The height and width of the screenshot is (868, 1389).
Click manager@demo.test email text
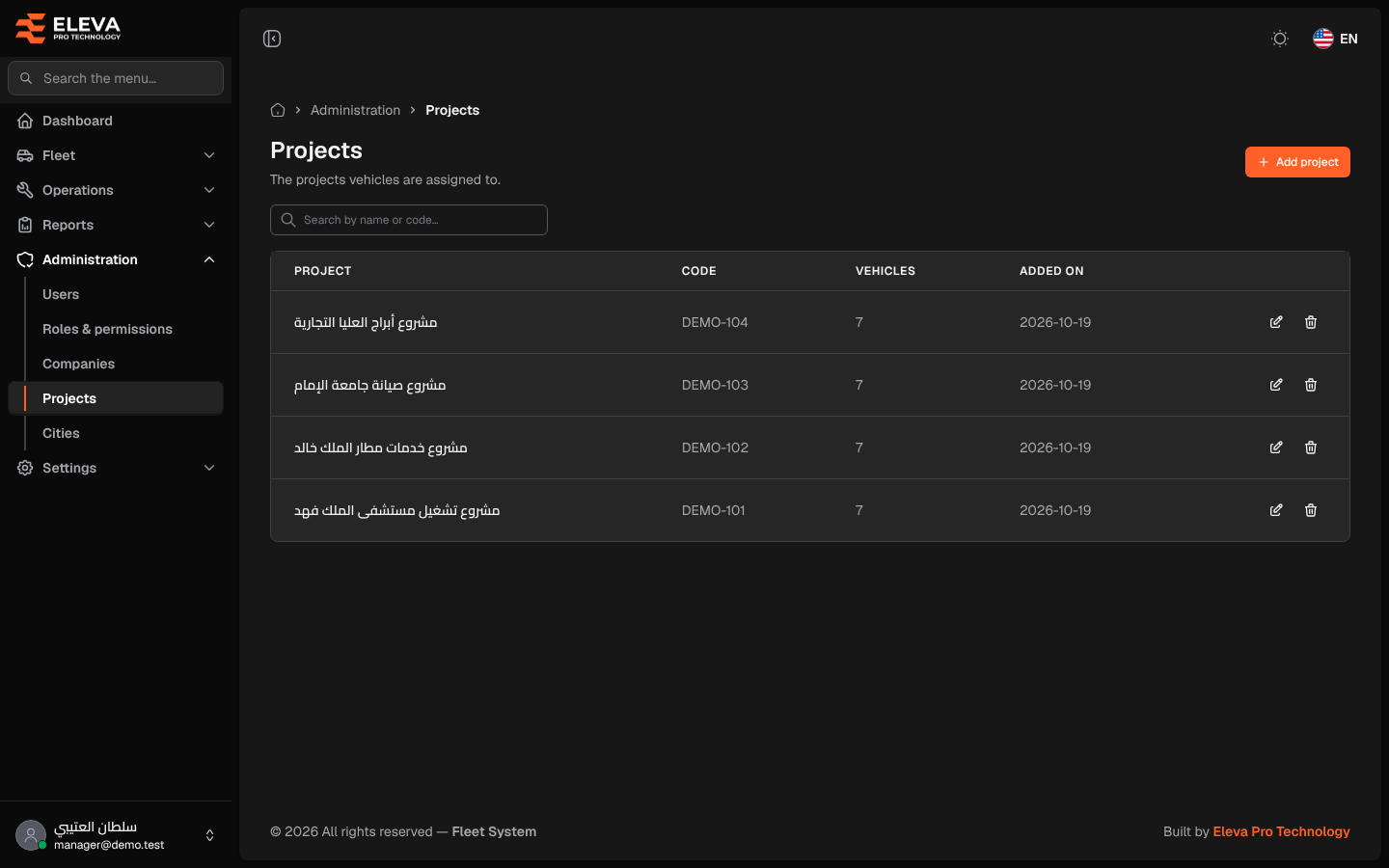point(109,845)
